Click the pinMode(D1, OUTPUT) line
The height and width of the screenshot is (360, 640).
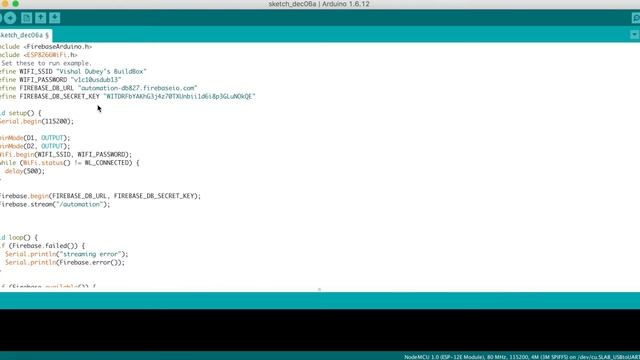pyautogui.click(x=36, y=138)
